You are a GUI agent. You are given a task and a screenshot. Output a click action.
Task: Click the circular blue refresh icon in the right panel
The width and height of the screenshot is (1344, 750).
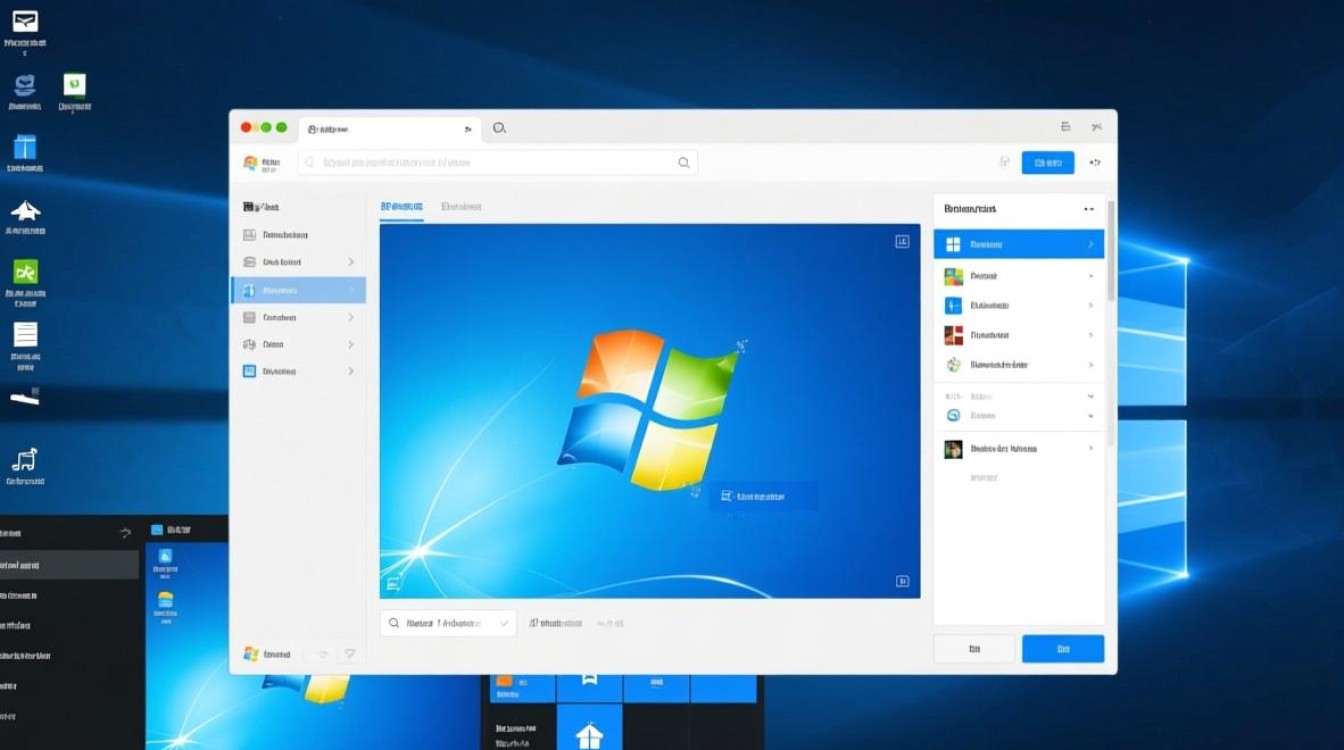[951, 416]
